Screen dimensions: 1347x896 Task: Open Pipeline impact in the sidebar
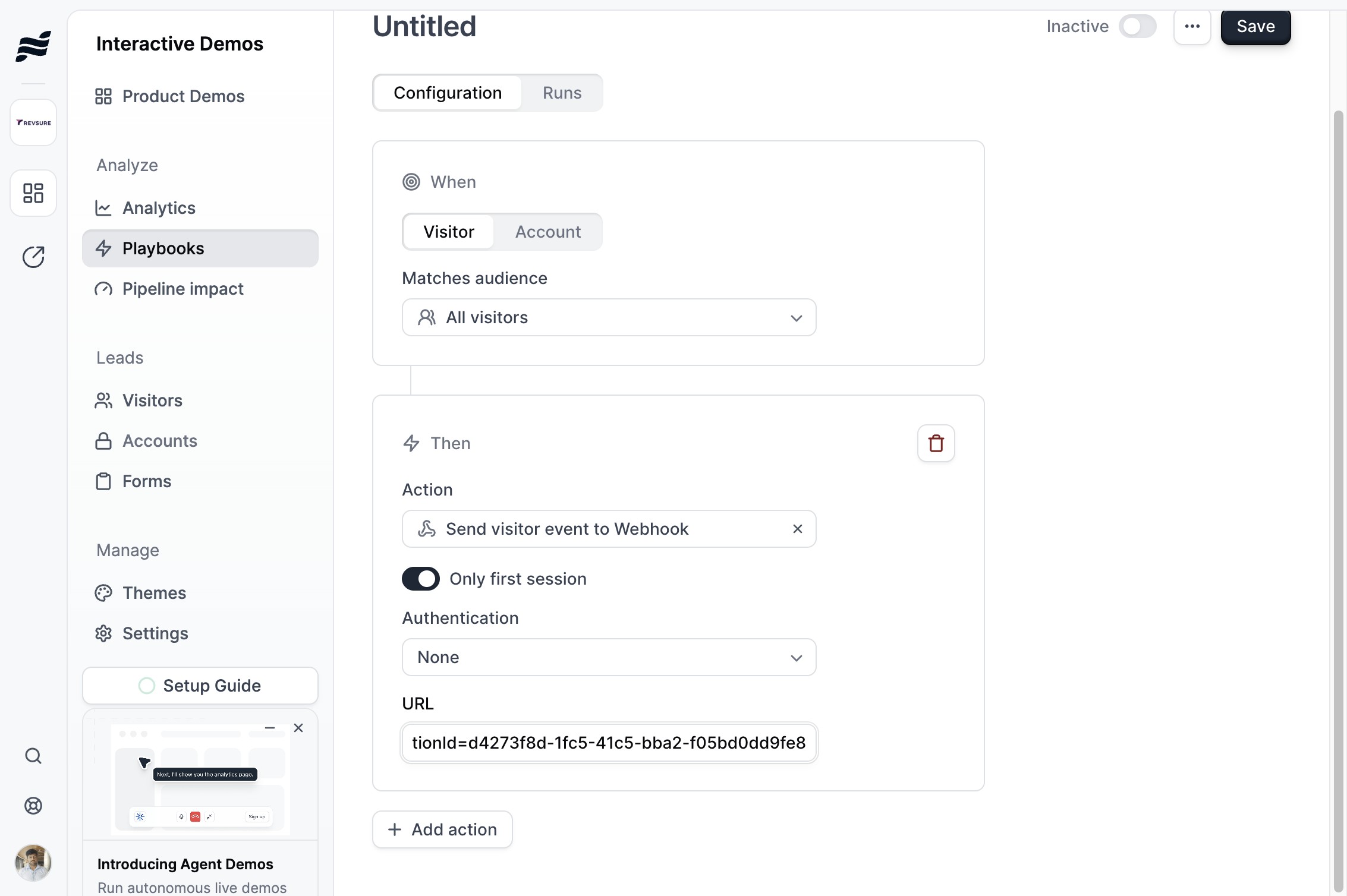[x=182, y=289]
